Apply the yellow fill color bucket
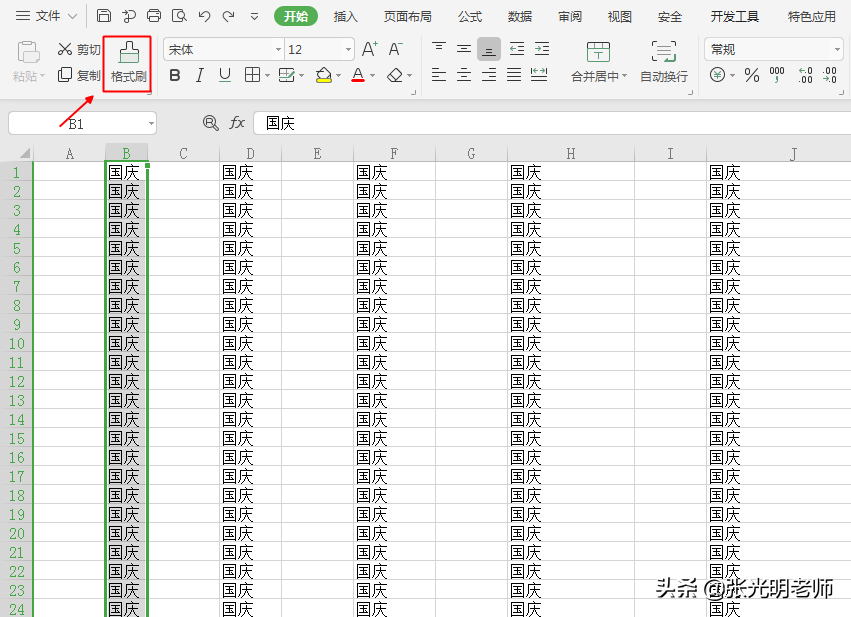Screen dimensions: 851x617 click(x=324, y=75)
